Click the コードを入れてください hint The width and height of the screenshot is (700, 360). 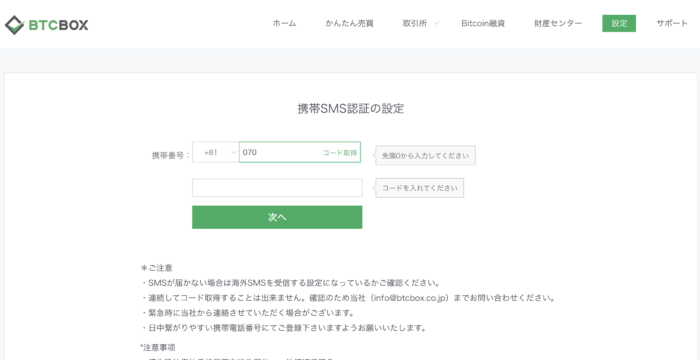pos(420,188)
